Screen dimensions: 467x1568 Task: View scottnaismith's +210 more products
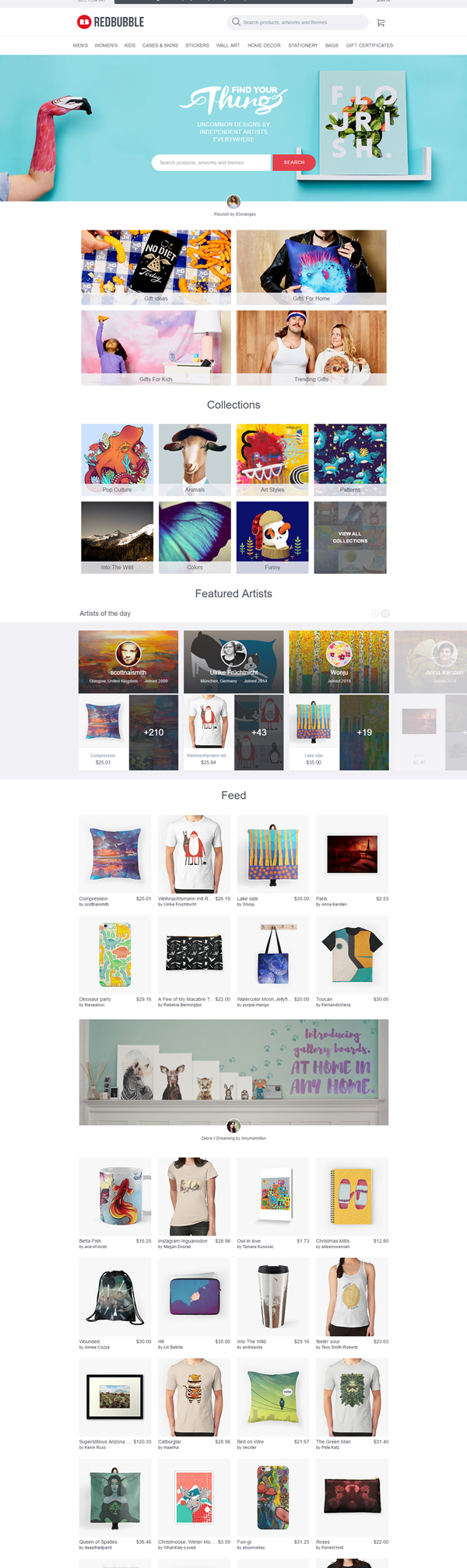(x=153, y=733)
